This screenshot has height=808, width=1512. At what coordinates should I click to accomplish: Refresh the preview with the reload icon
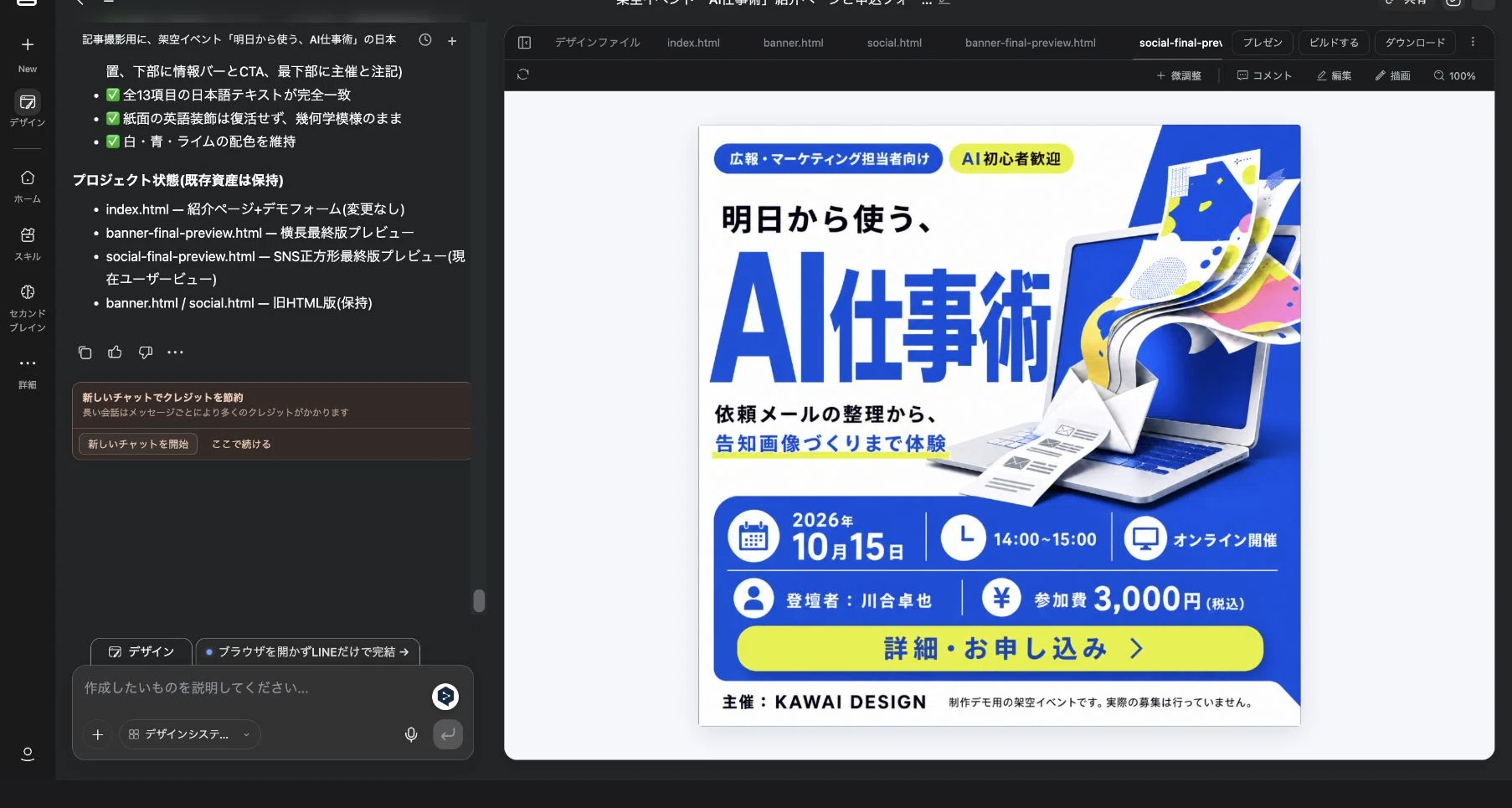(523, 75)
